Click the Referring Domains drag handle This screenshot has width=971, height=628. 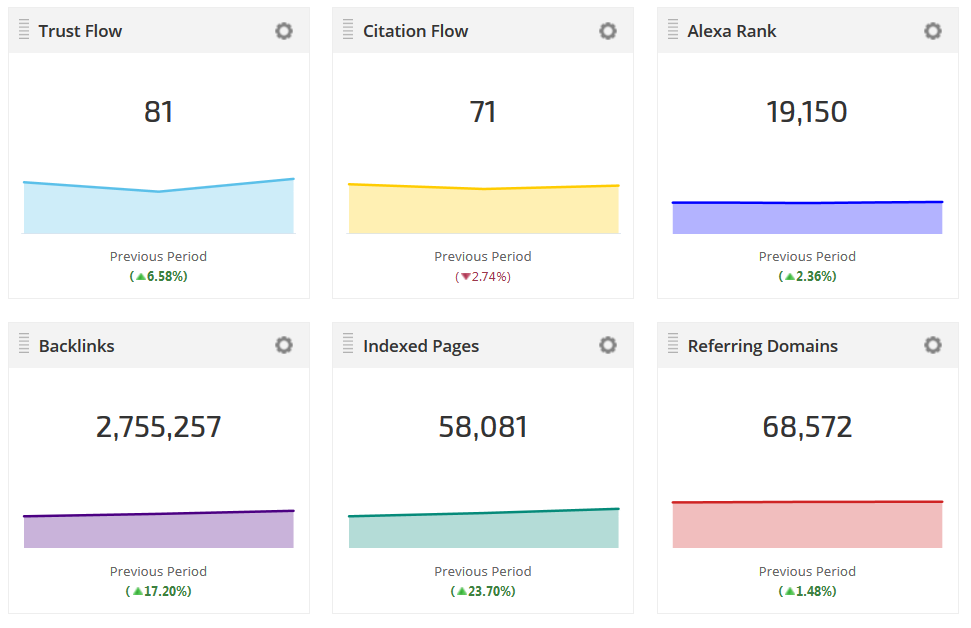pyautogui.click(x=673, y=344)
